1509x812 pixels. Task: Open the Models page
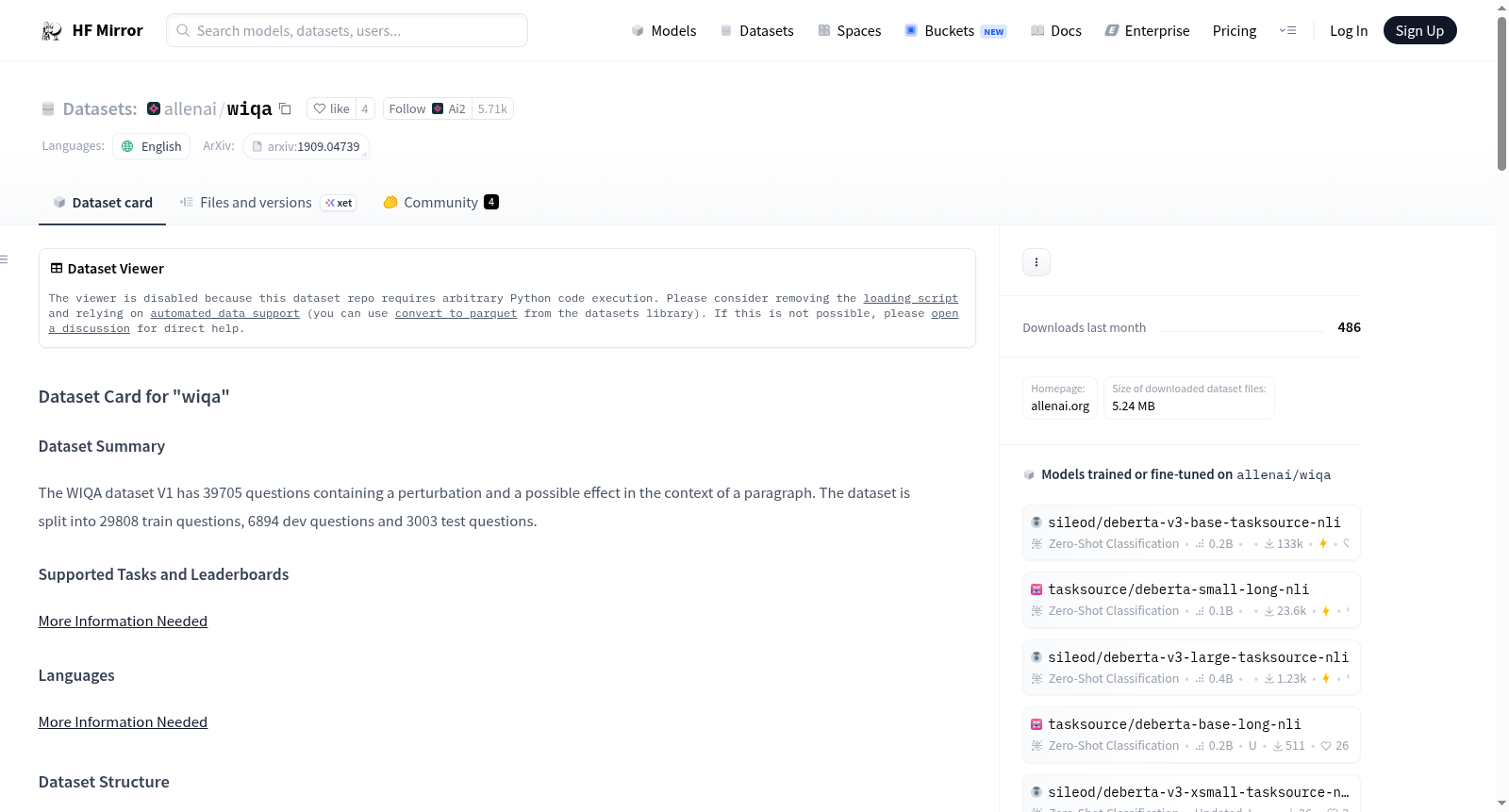coord(664,30)
